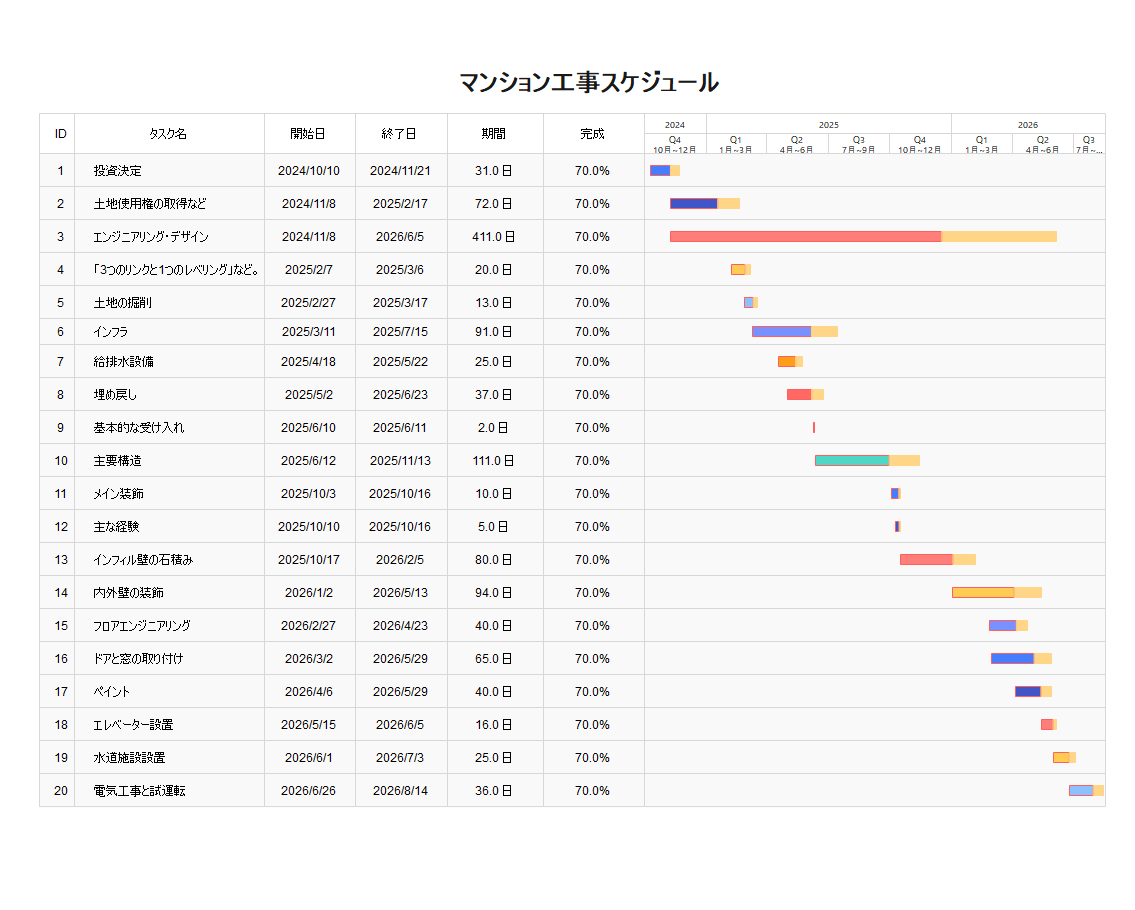Click the 411.0 日 duration cell
Image resolution: width=1135 pixels, height=910 pixels.
click(x=494, y=237)
